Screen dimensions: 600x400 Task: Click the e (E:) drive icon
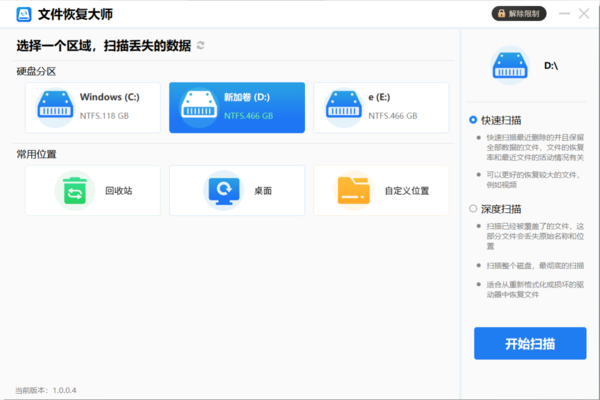pos(343,108)
